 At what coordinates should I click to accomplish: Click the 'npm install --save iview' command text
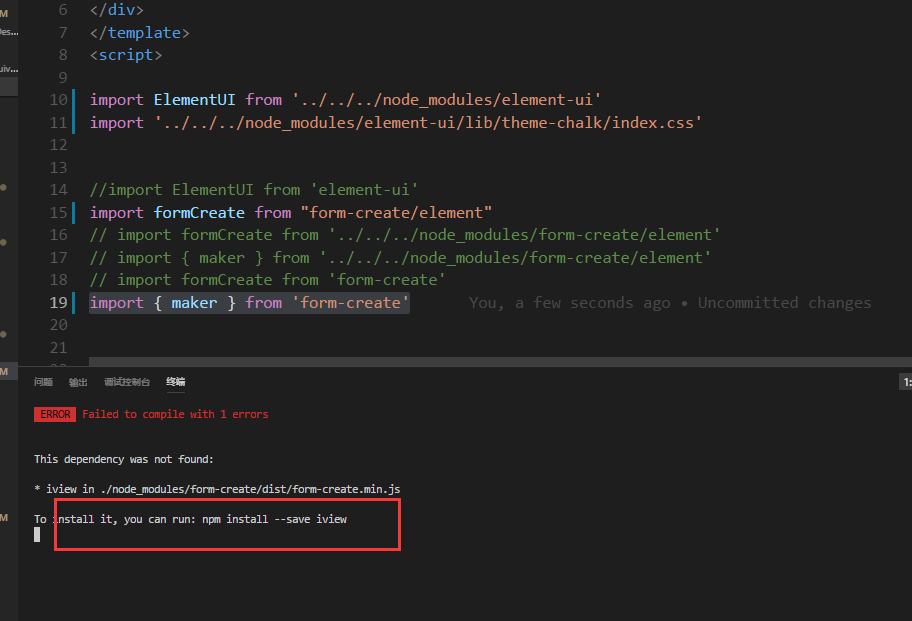275,518
